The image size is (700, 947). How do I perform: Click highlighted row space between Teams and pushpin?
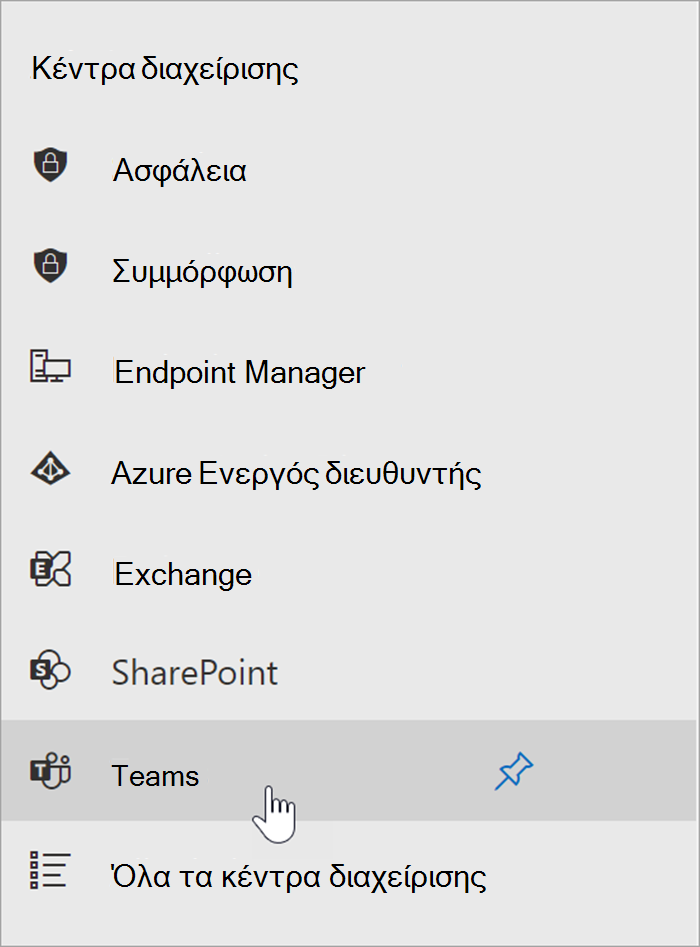(x=346, y=771)
